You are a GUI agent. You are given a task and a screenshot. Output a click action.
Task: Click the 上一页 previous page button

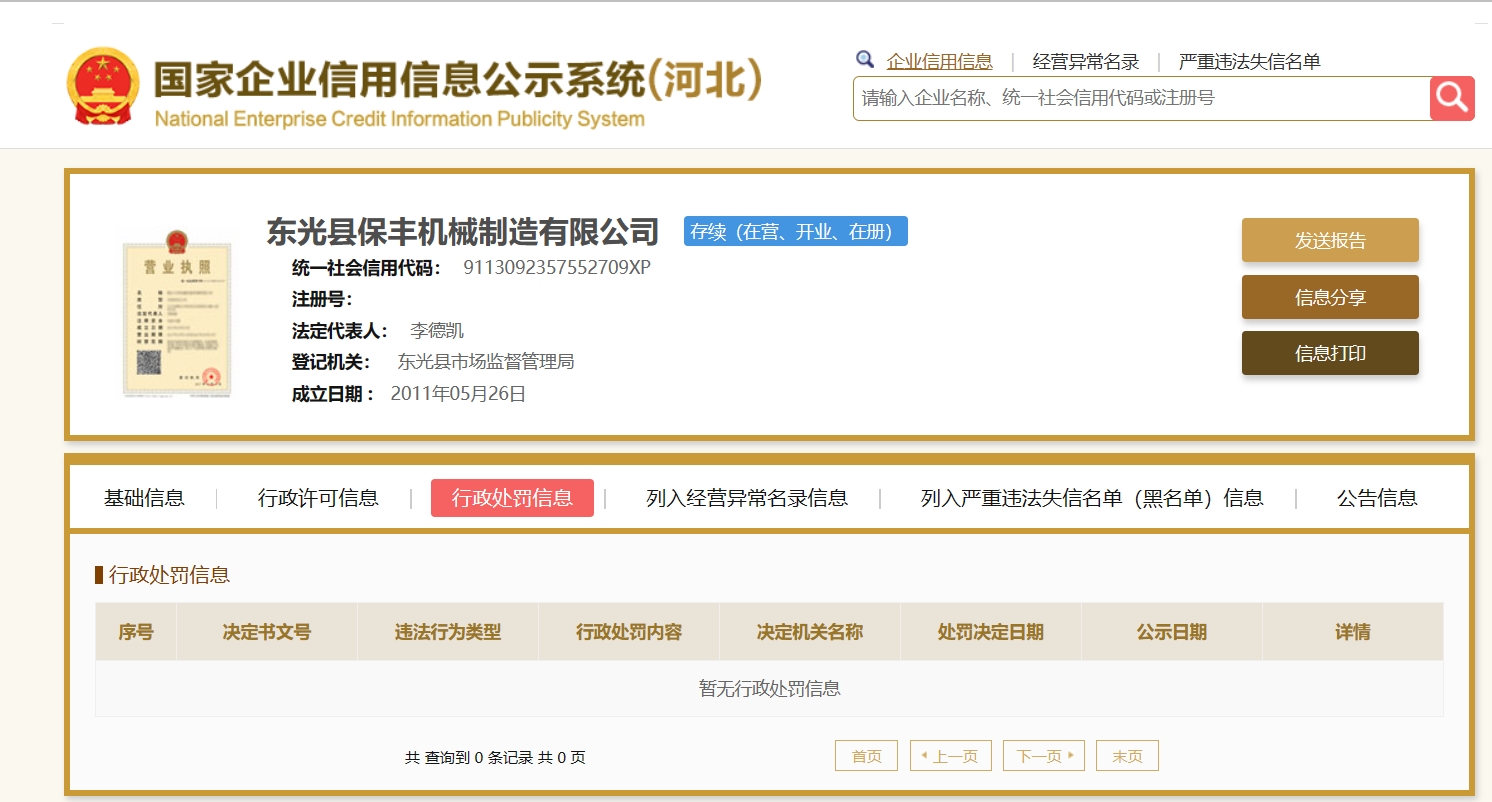[950, 756]
